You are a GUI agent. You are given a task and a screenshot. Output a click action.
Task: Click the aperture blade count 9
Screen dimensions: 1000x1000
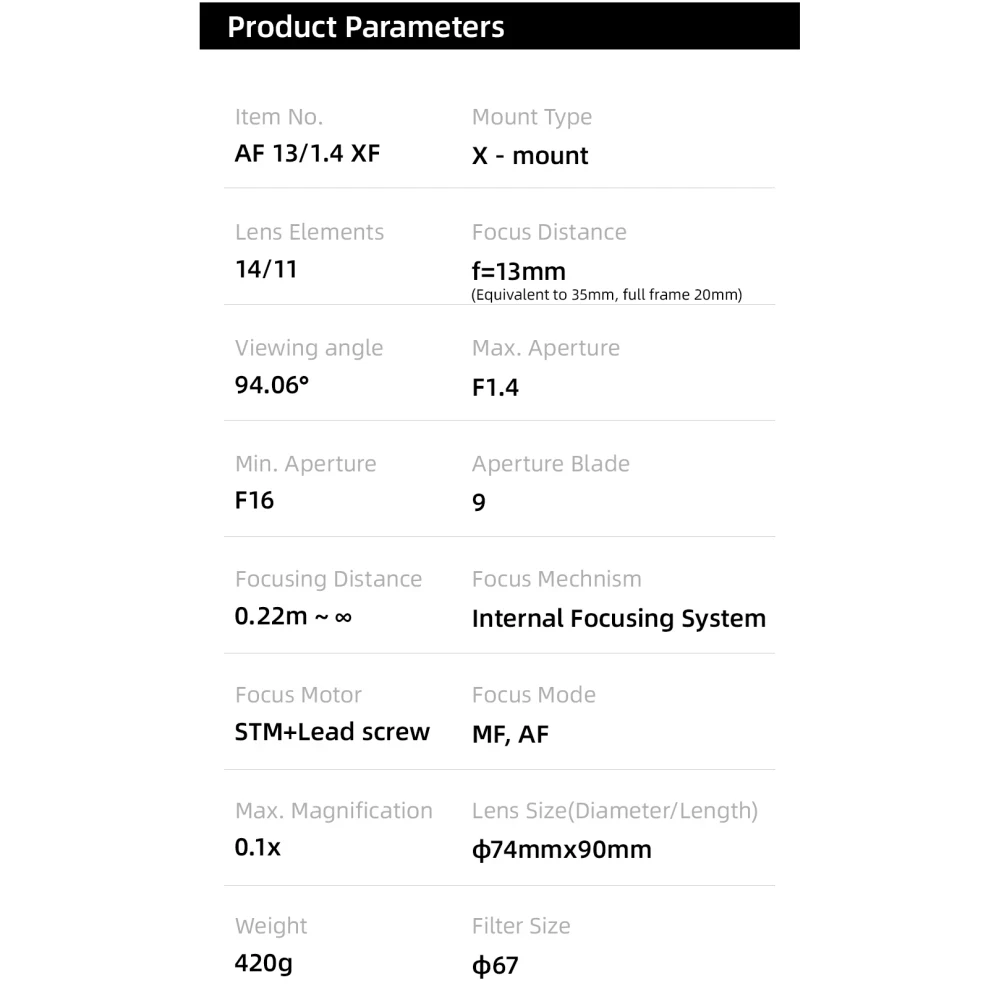479,502
